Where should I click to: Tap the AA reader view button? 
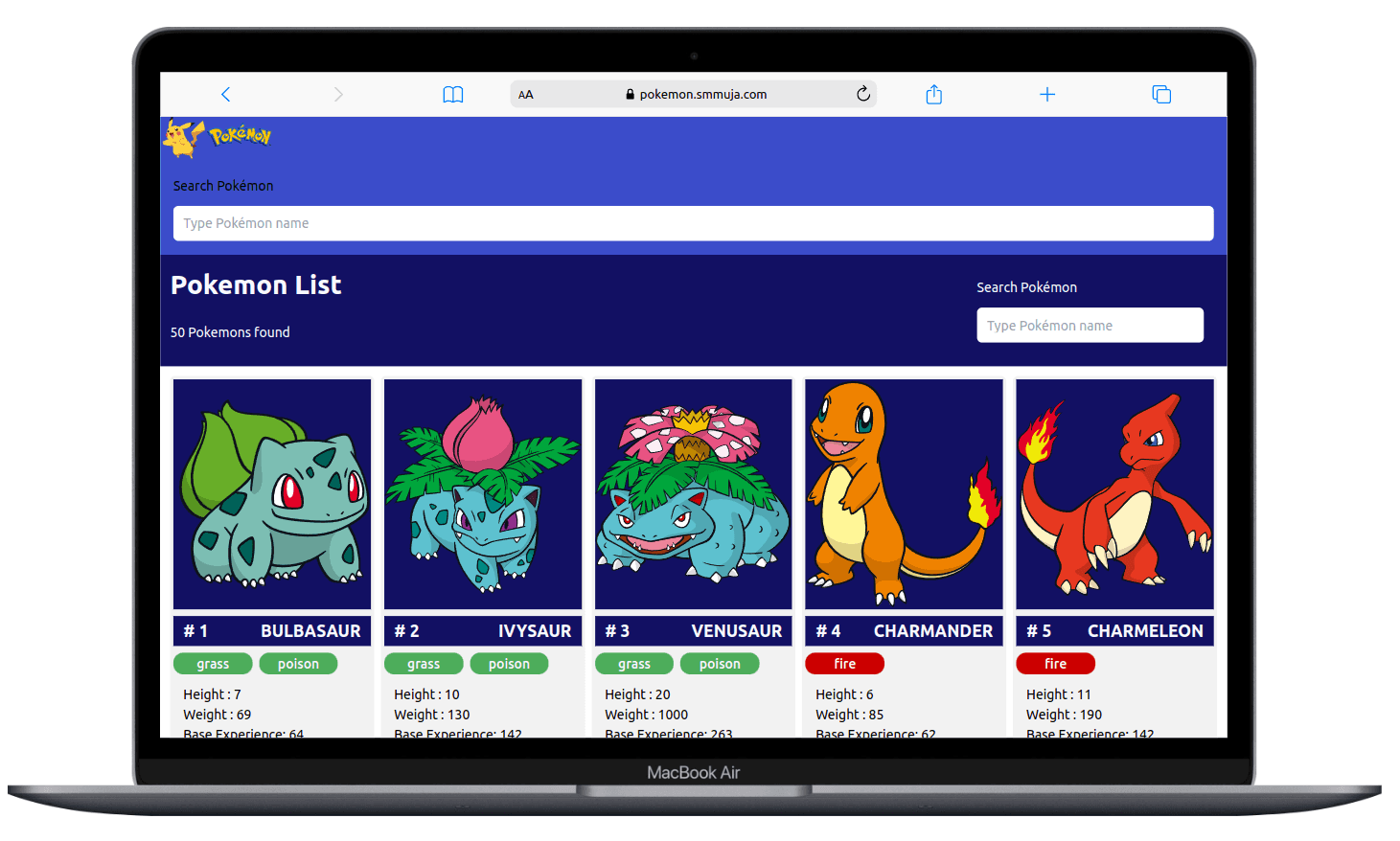(x=526, y=95)
